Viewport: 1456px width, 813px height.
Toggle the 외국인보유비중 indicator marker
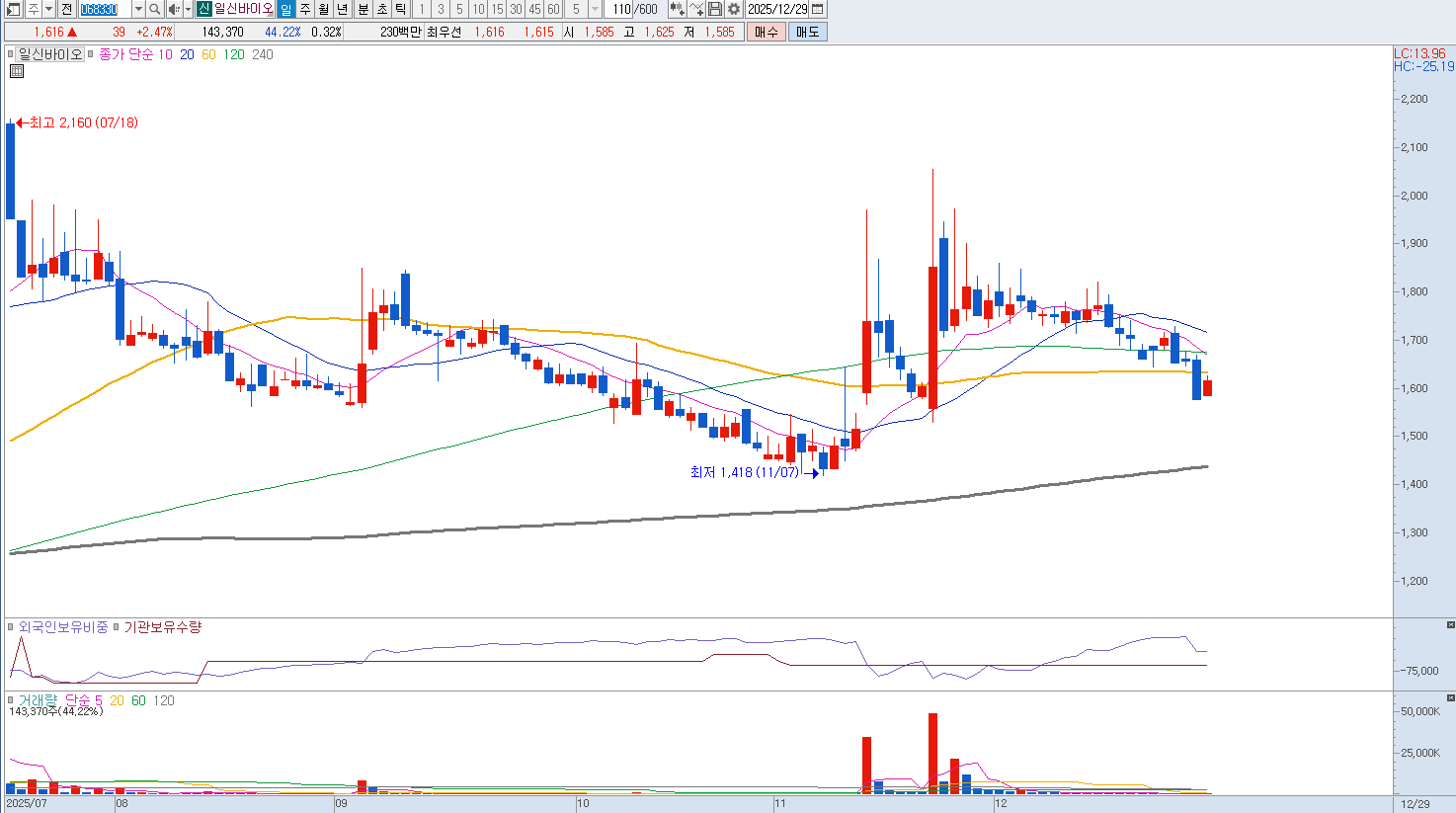pyautogui.click(x=11, y=627)
